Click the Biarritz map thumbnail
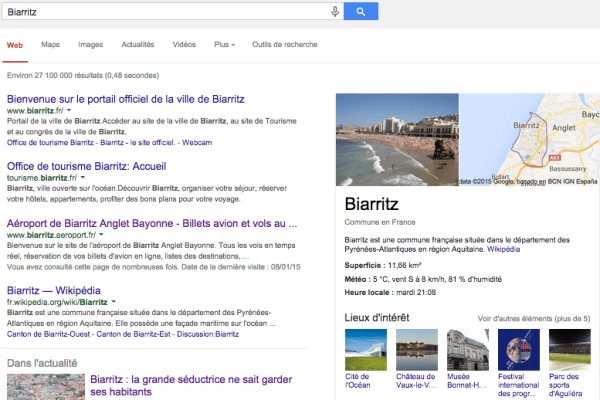This screenshot has height=400, width=600. [x=530, y=140]
